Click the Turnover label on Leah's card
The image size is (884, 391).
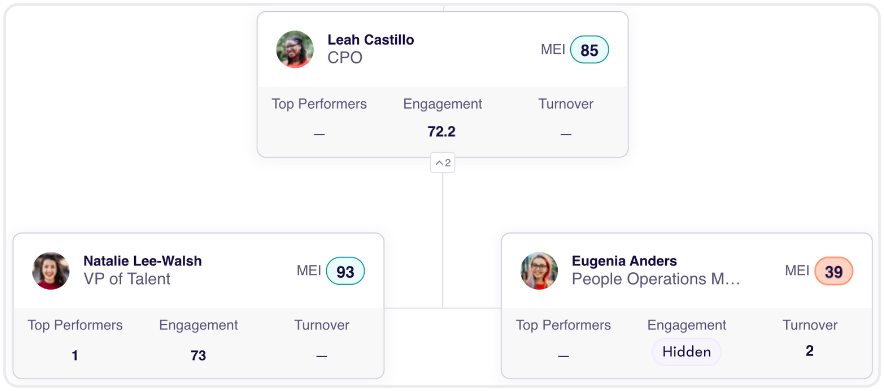click(x=565, y=104)
